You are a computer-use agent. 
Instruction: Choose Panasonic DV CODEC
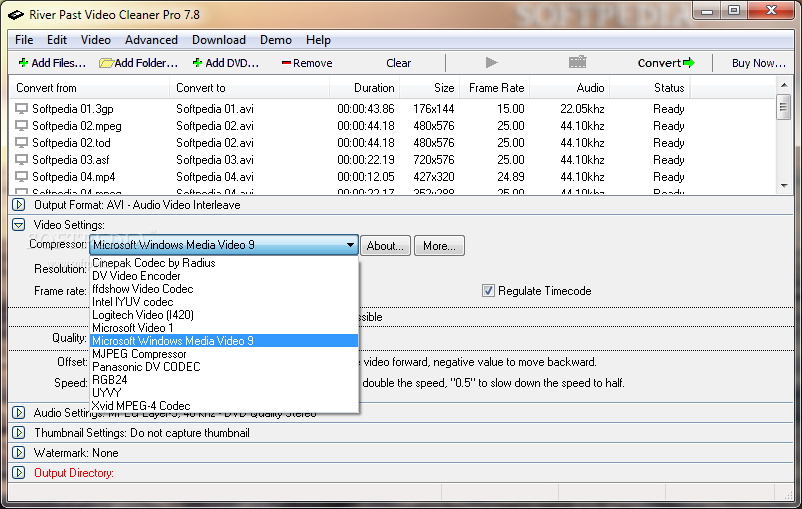[224, 367]
